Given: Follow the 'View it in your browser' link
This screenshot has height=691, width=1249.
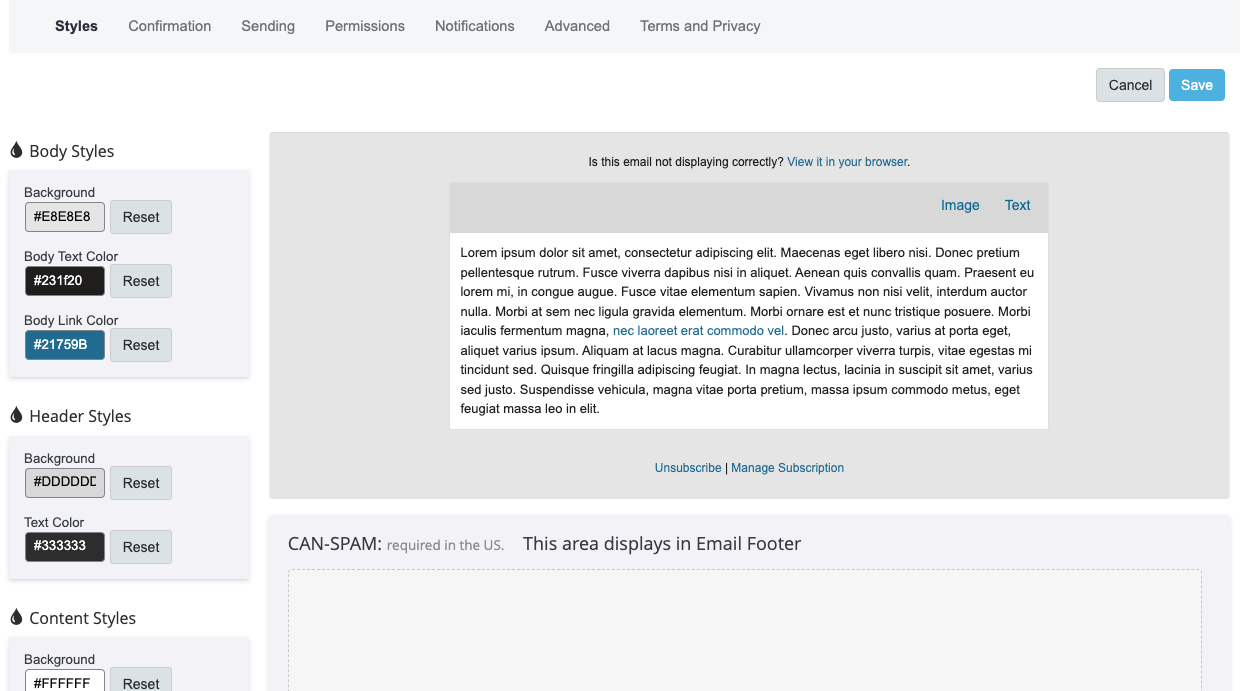Looking at the screenshot, I should pos(847,161).
